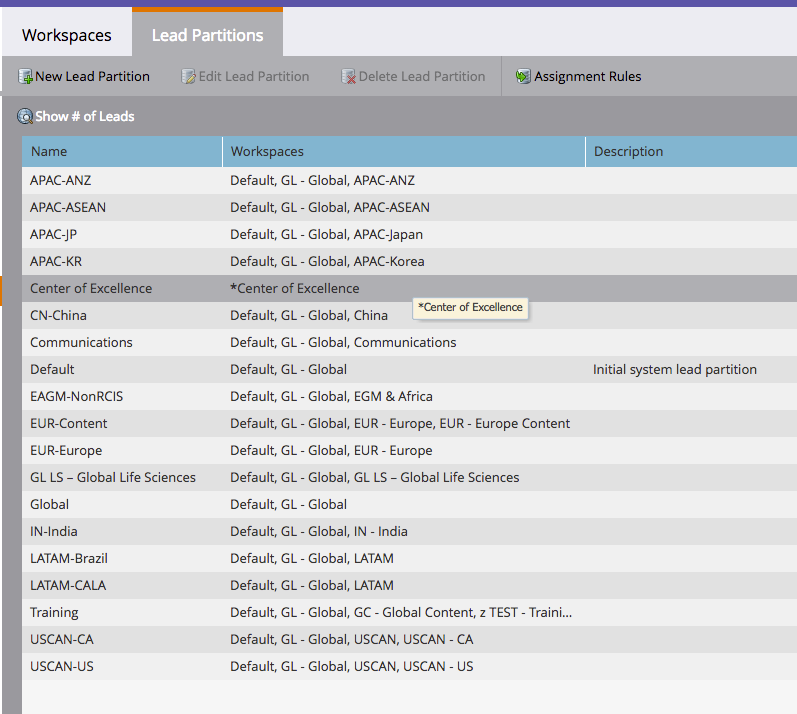
Task: Click the Delete Lead Partition icon
Action: pyautogui.click(x=349, y=76)
